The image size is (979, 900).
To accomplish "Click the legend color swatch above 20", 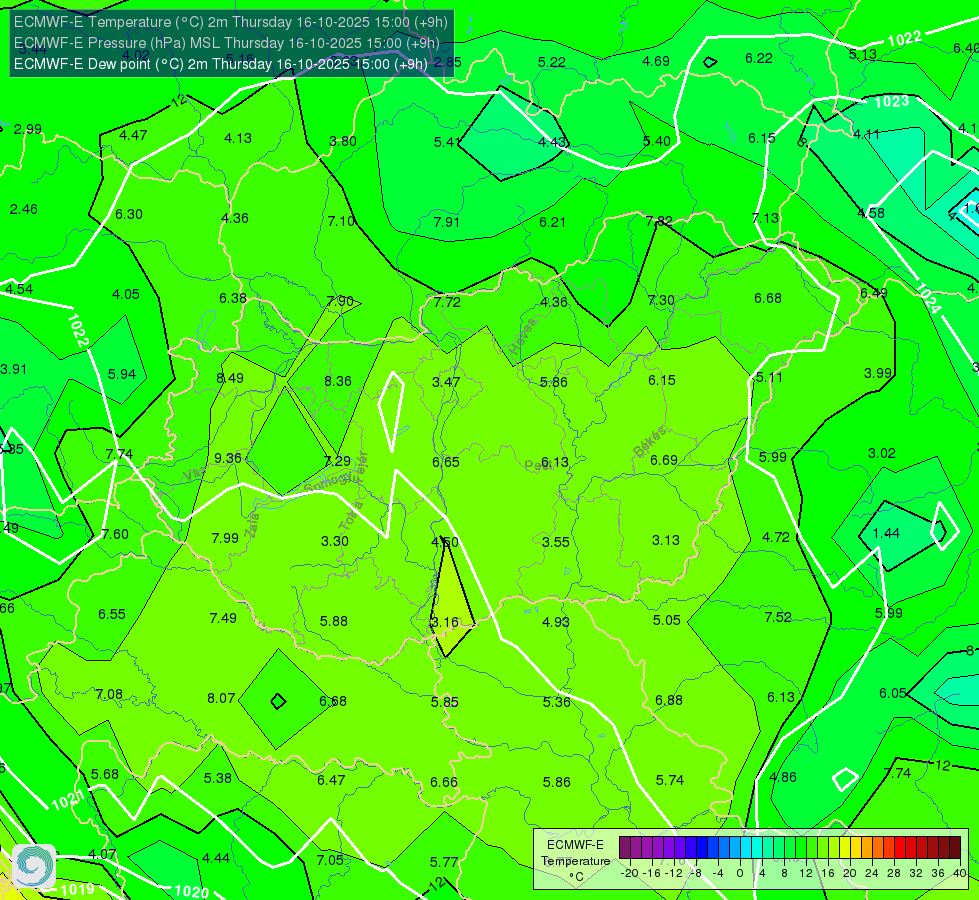I will [844, 848].
